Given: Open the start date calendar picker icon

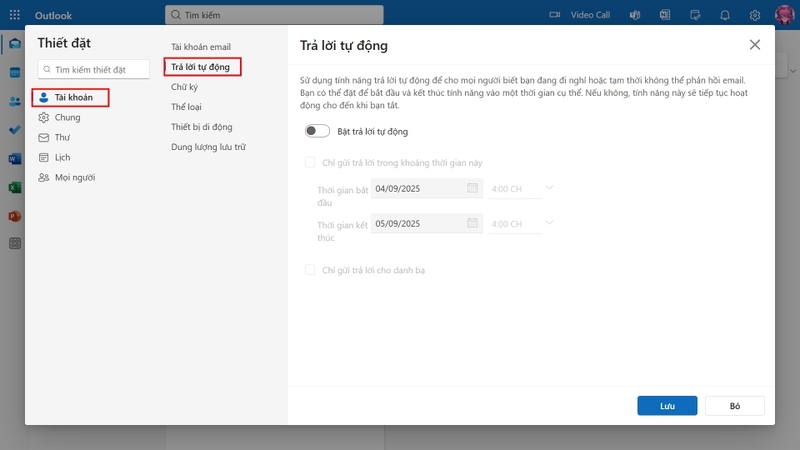Looking at the screenshot, I should (x=472, y=188).
